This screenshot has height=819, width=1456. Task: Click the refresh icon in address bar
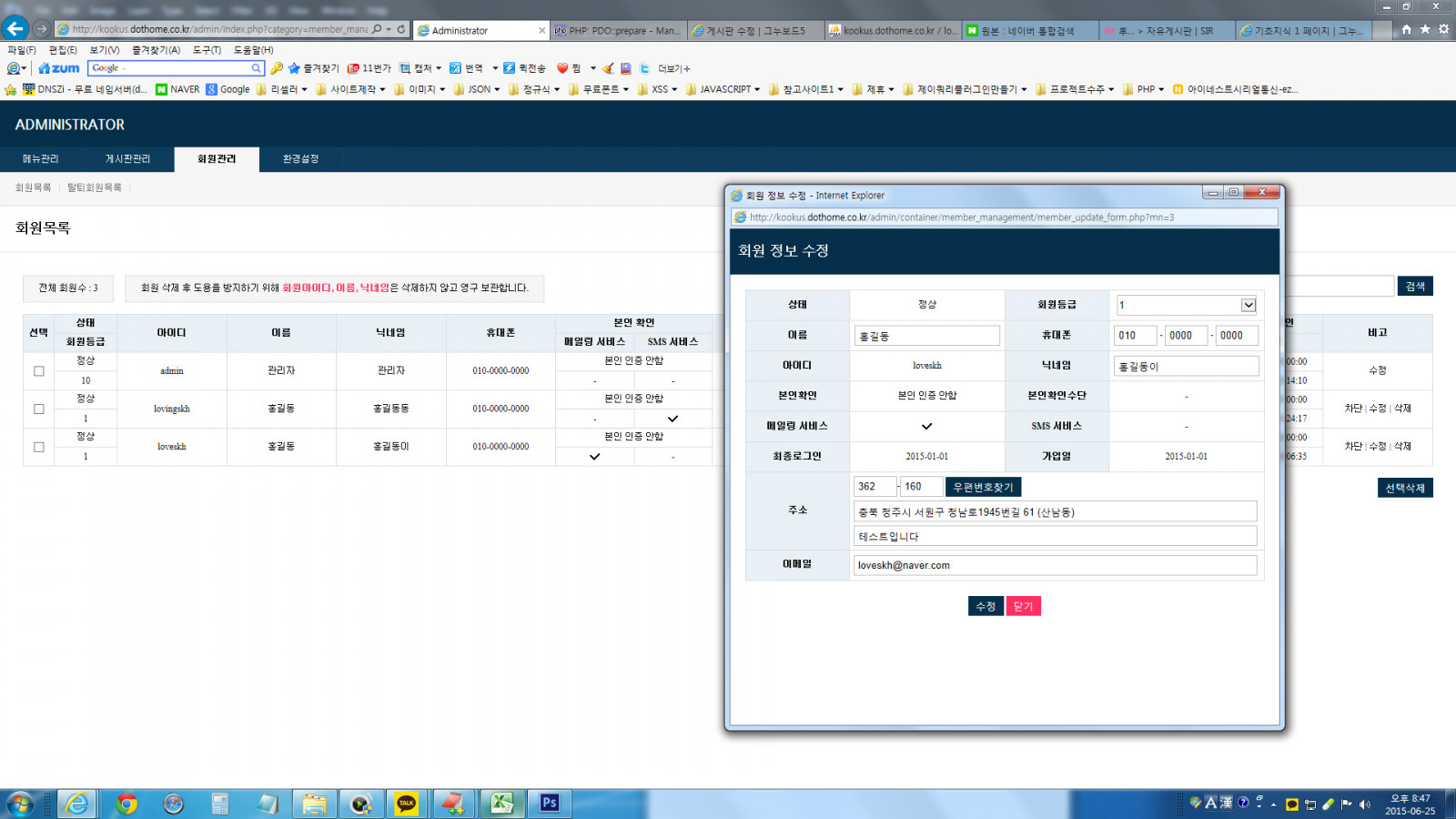click(401, 29)
